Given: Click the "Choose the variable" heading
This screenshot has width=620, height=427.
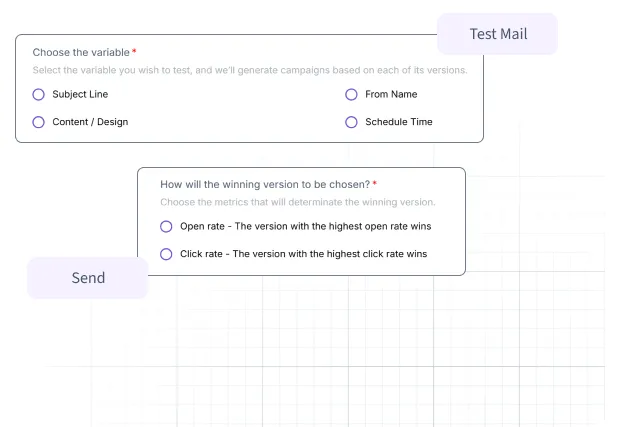Looking at the screenshot, I should click(x=81, y=52).
